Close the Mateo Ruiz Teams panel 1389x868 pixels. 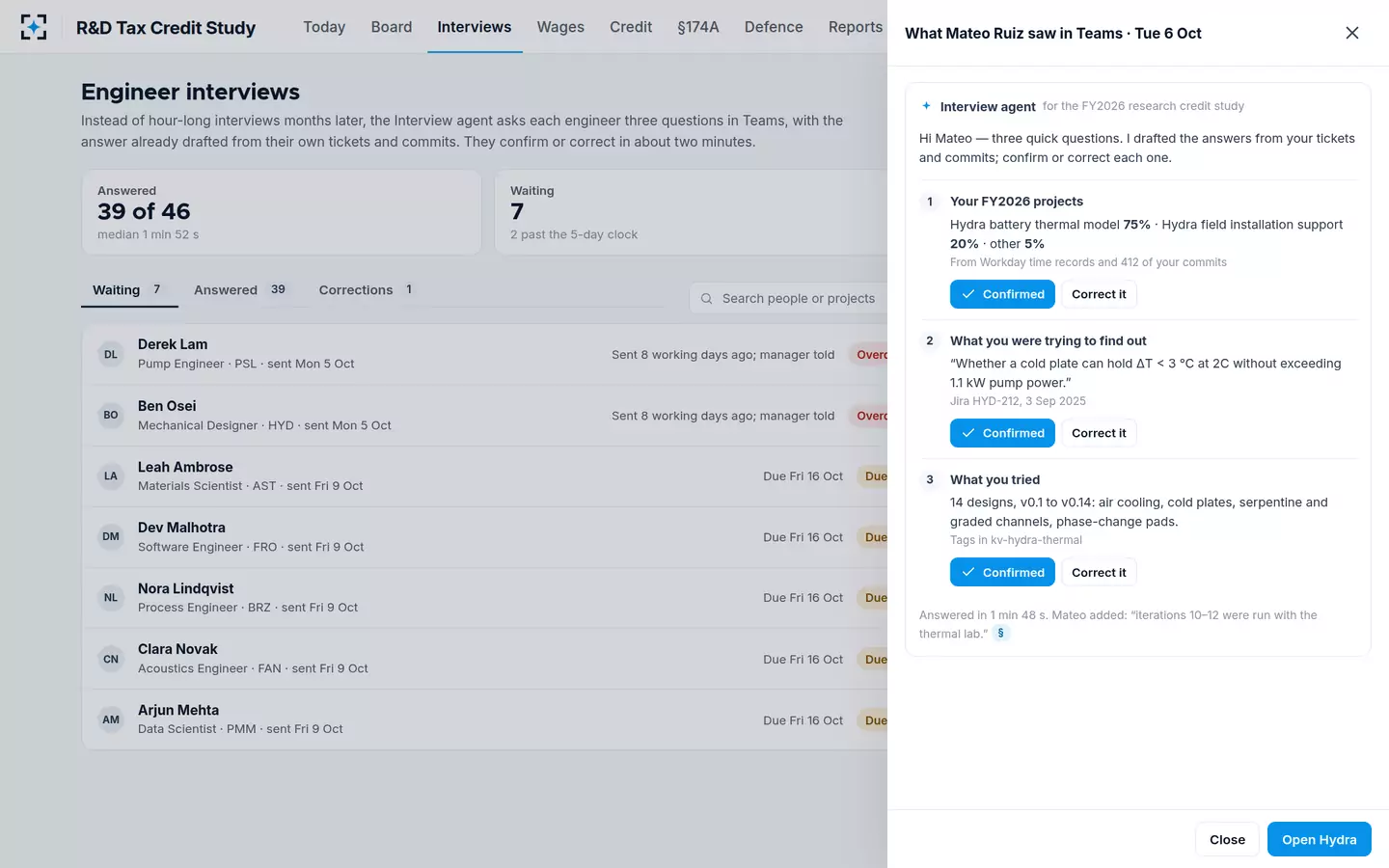tap(1352, 33)
